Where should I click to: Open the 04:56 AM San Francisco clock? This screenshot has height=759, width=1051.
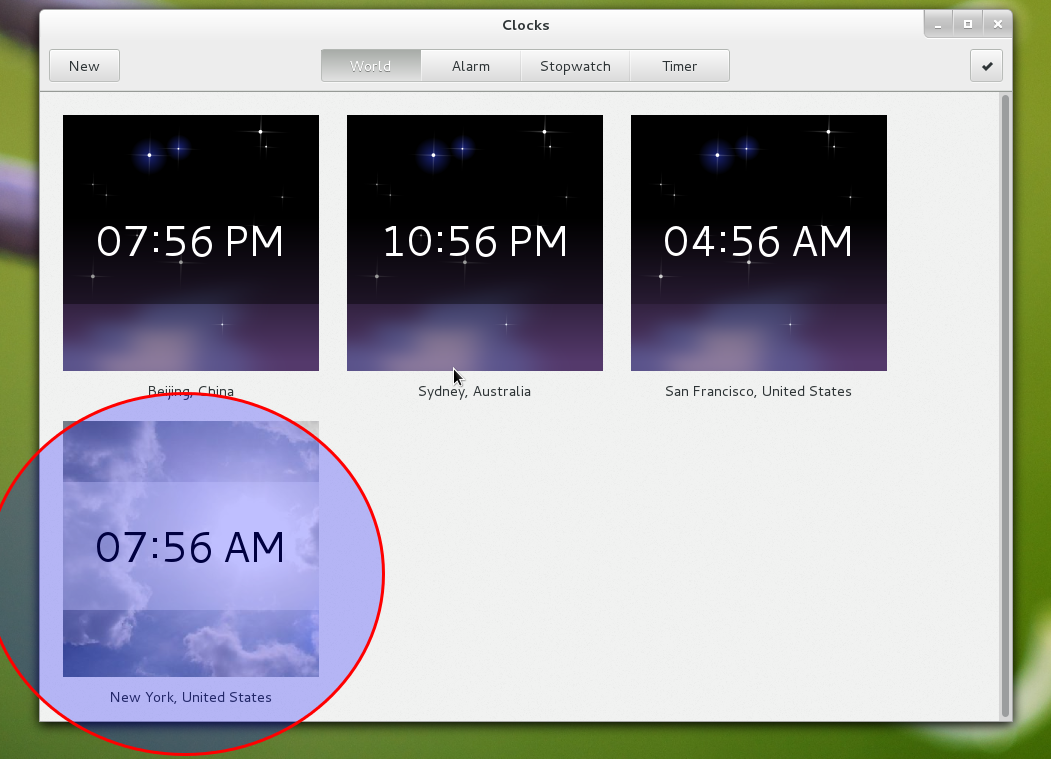759,243
